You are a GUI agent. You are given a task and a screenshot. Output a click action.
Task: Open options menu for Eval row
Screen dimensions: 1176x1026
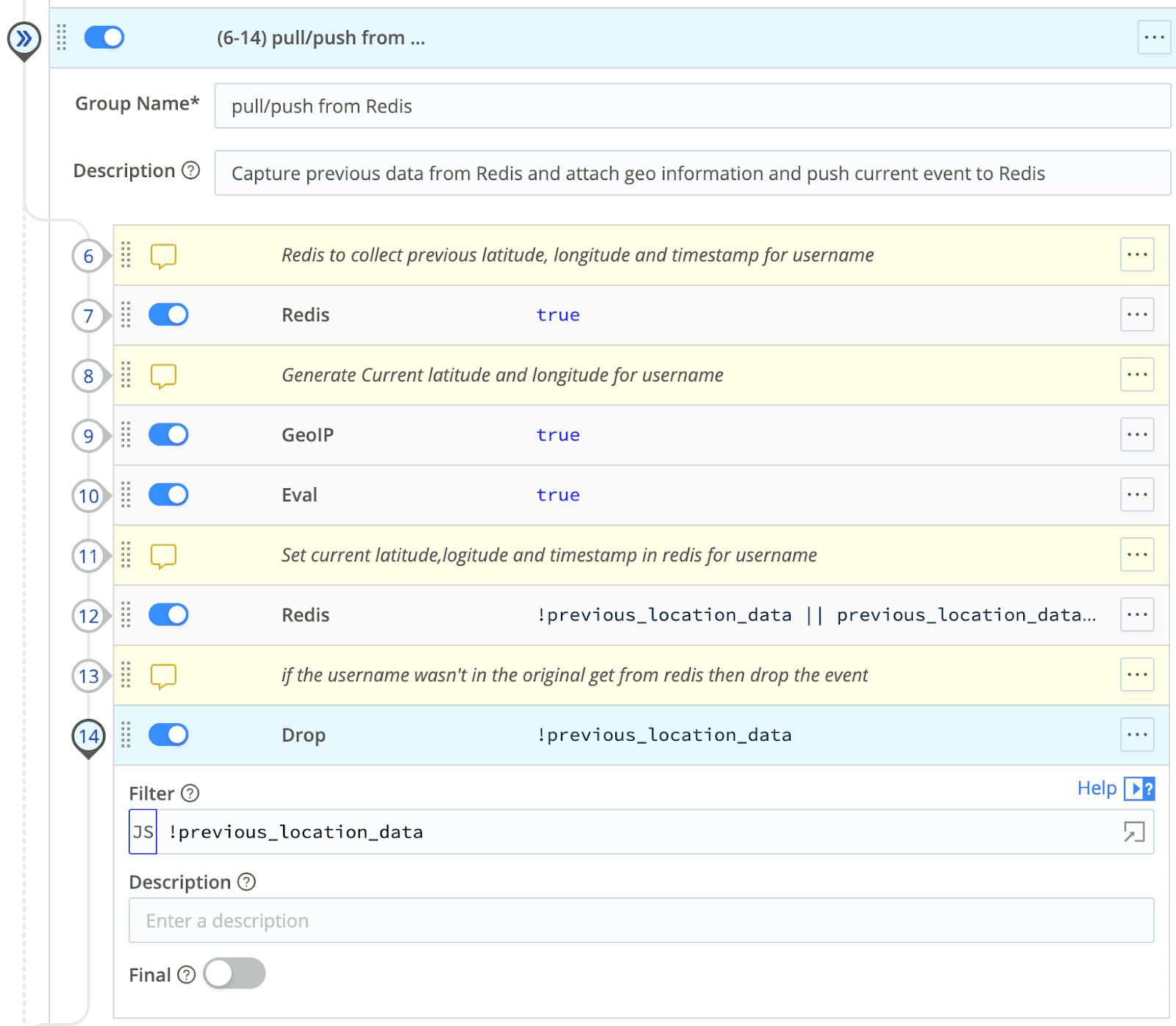pos(1136,495)
